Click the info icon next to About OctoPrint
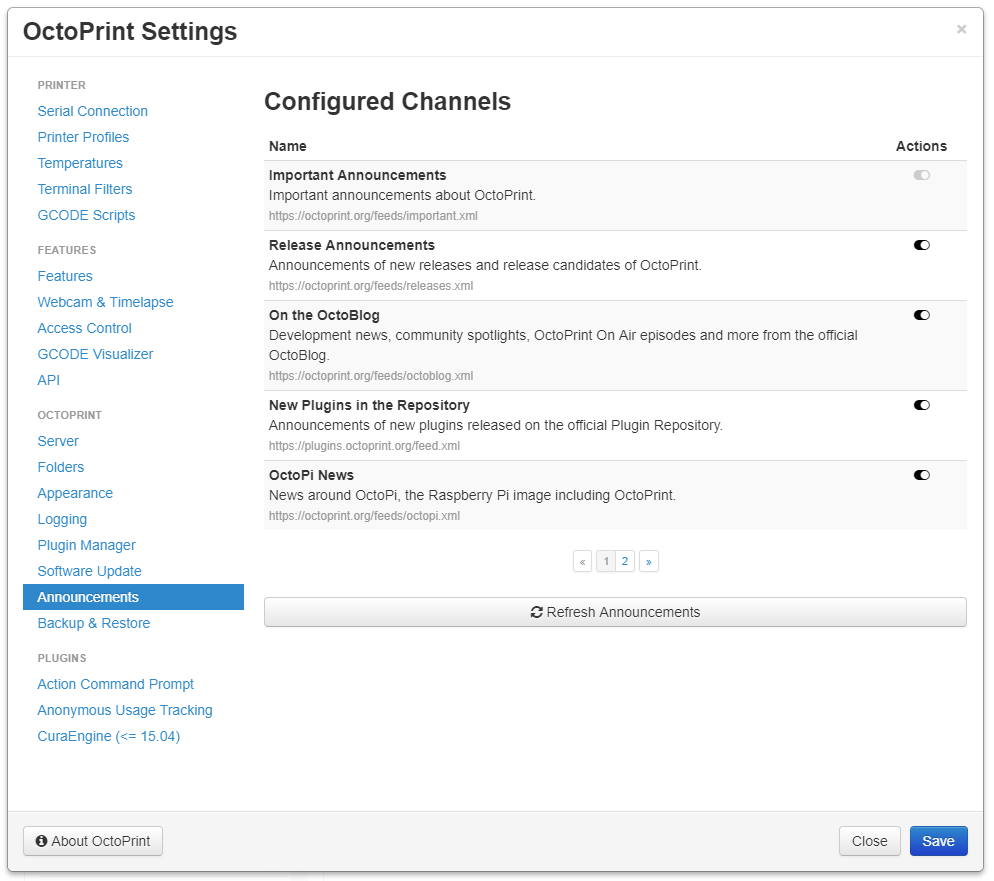Image resolution: width=994 pixels, height=881 pixels. pyautogui.click(x=41, y=841)
